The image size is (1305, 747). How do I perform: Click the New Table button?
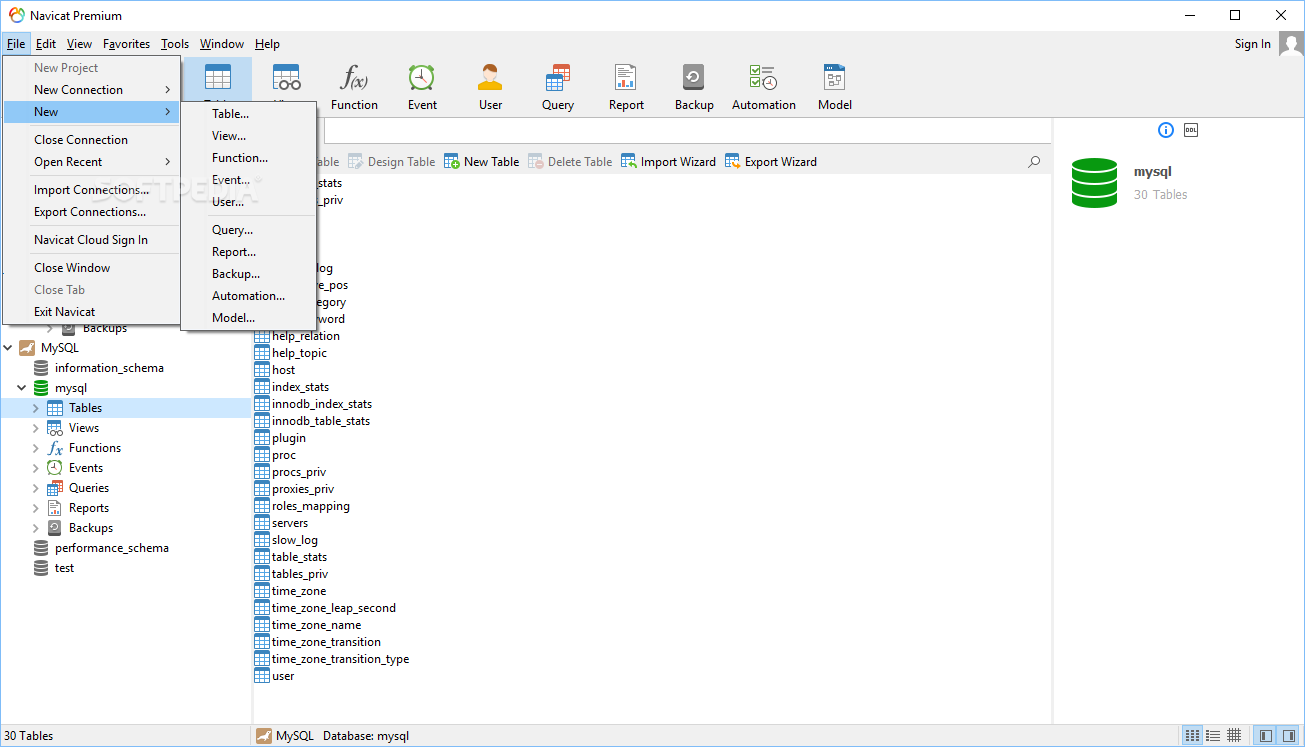482,161
